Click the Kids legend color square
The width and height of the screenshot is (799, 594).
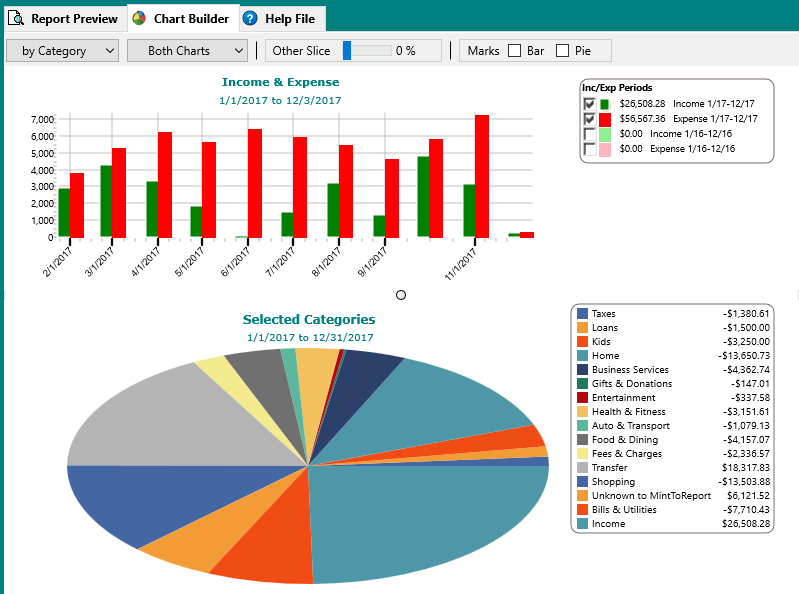pos(582,341)
